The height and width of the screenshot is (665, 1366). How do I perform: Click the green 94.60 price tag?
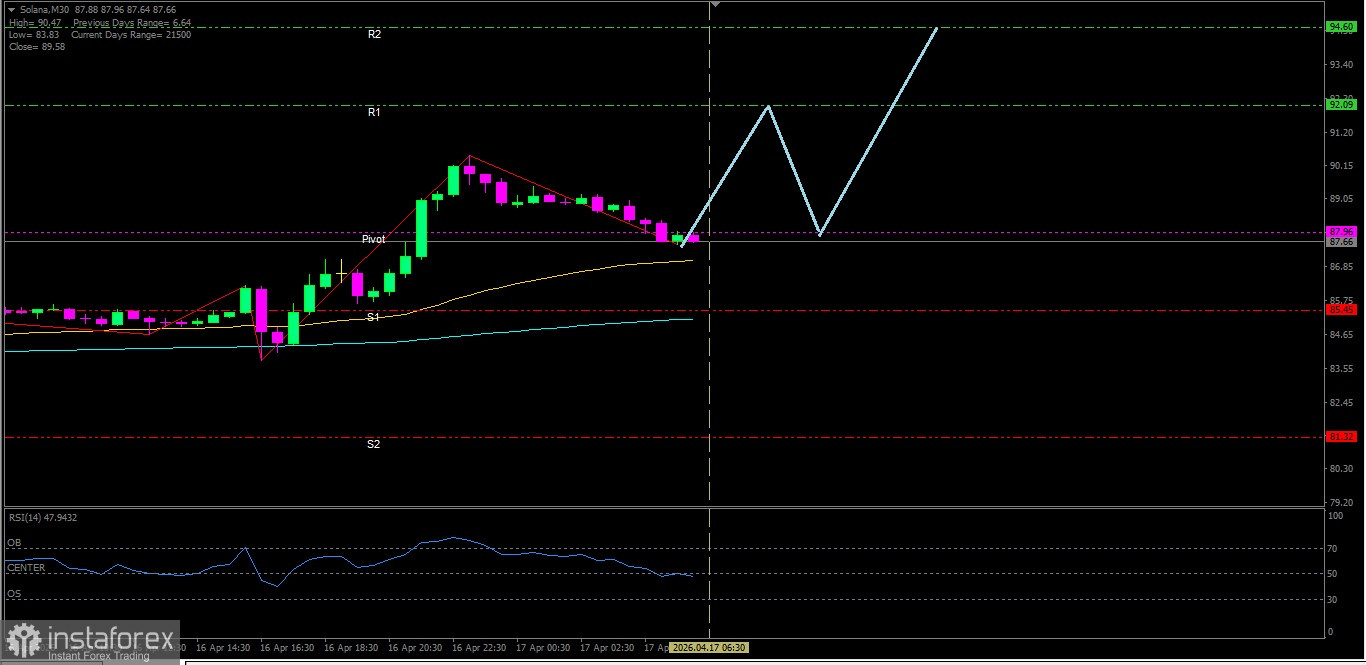[x=1340, y=27]
